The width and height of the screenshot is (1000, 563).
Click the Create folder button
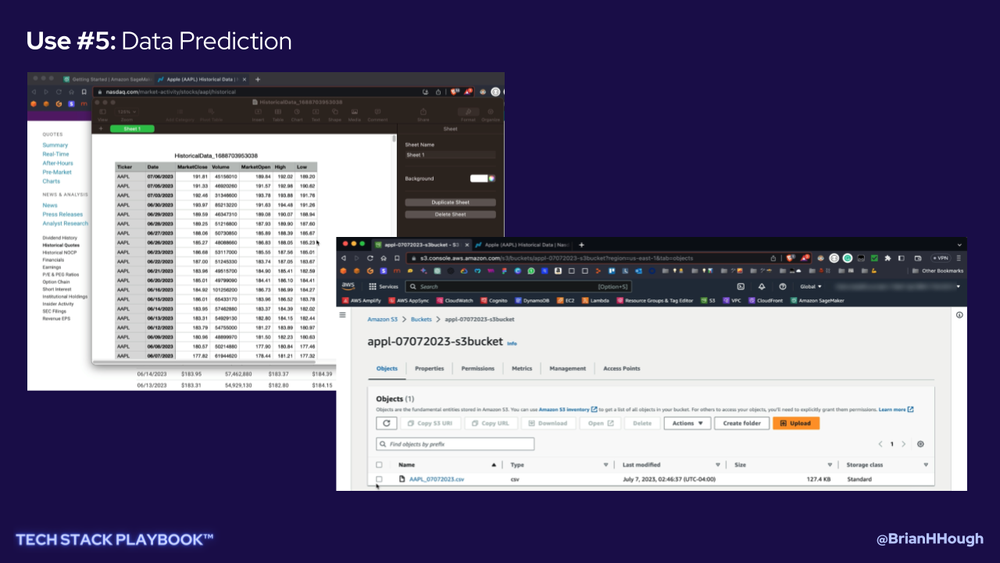coord(742,423)
